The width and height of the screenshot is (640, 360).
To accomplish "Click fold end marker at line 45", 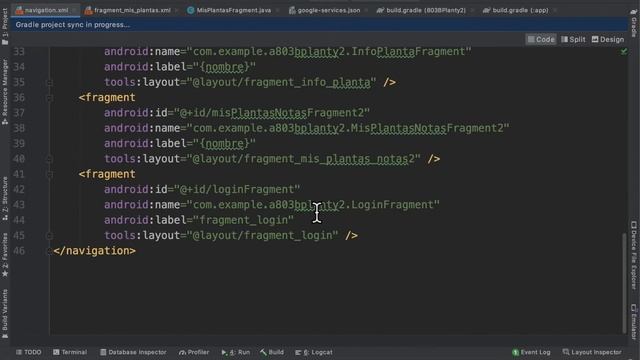I will (49, 236).
